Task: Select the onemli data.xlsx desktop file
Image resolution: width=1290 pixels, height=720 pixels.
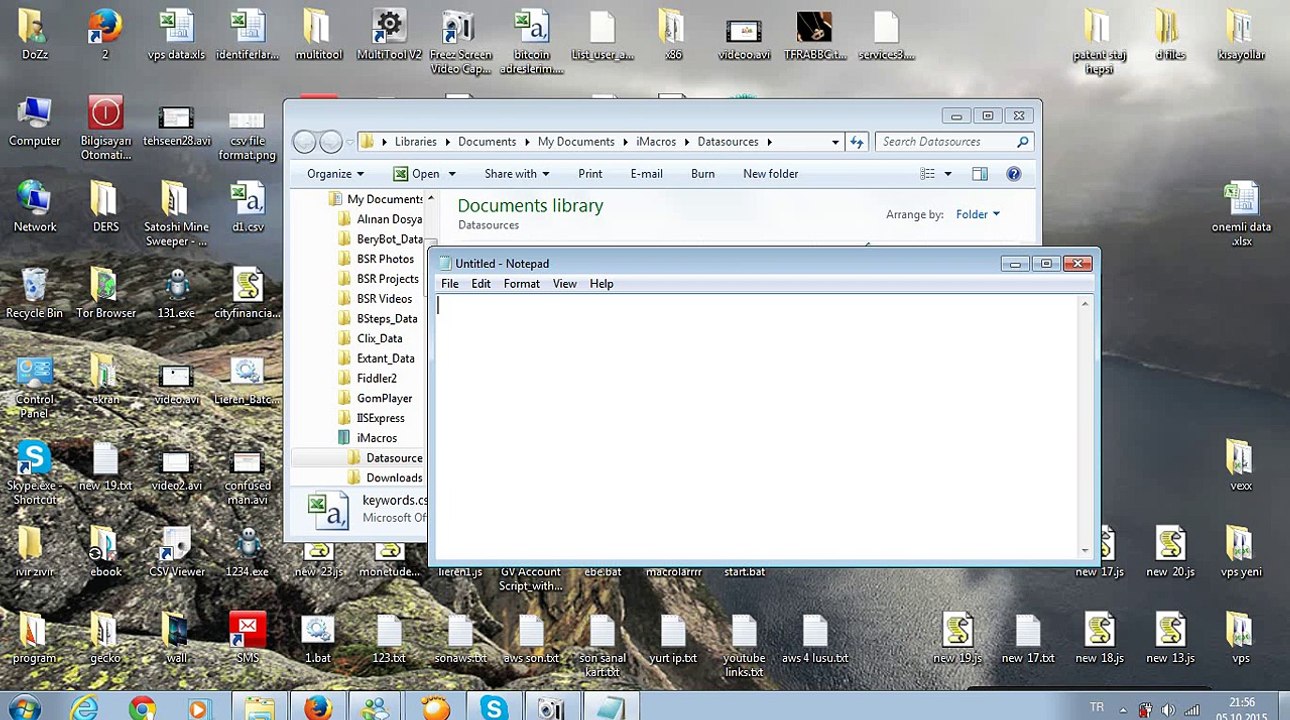Action: click(1241, 214)
